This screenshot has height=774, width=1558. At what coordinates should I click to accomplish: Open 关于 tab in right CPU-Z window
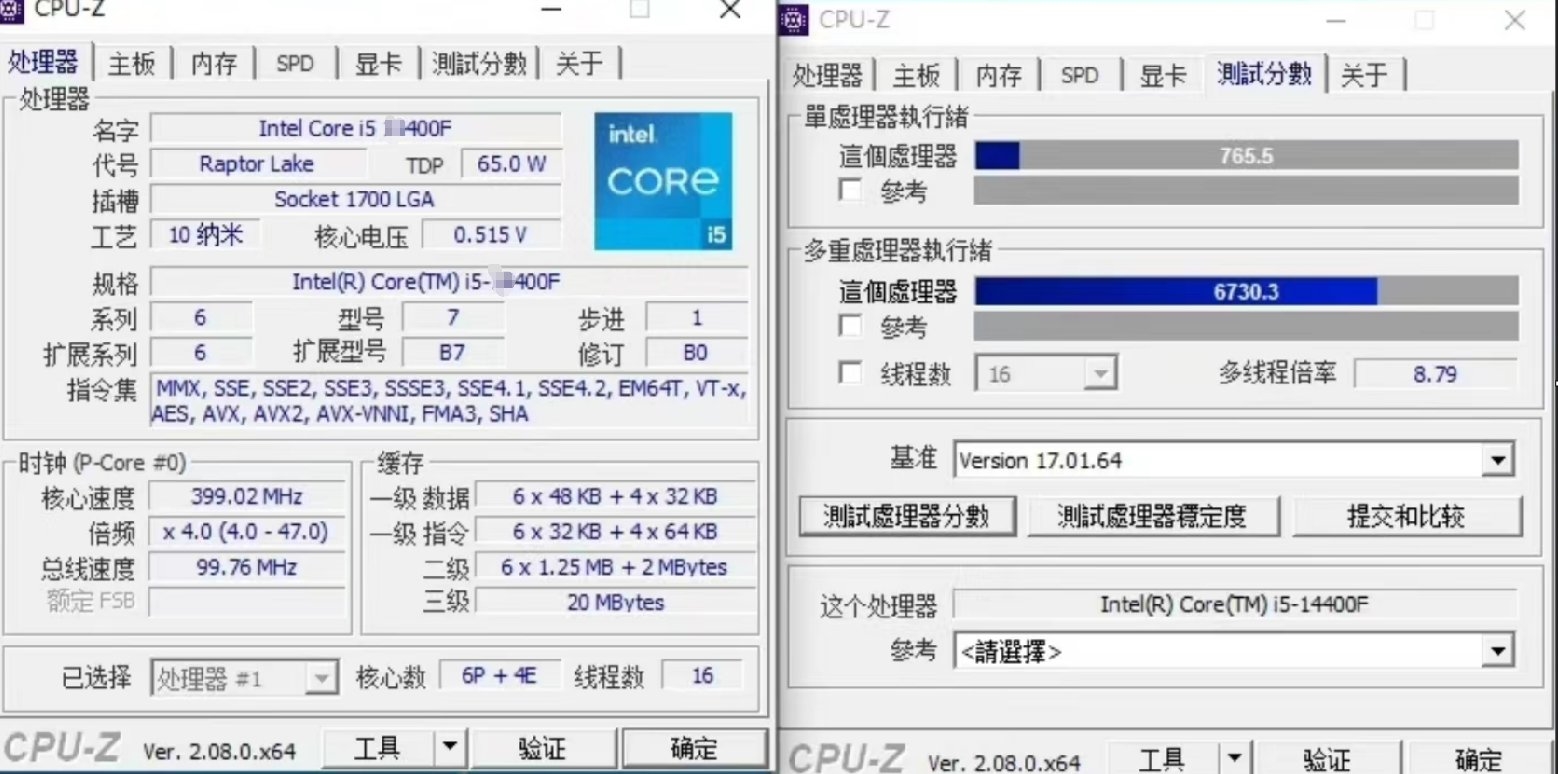pos(1365,75)
